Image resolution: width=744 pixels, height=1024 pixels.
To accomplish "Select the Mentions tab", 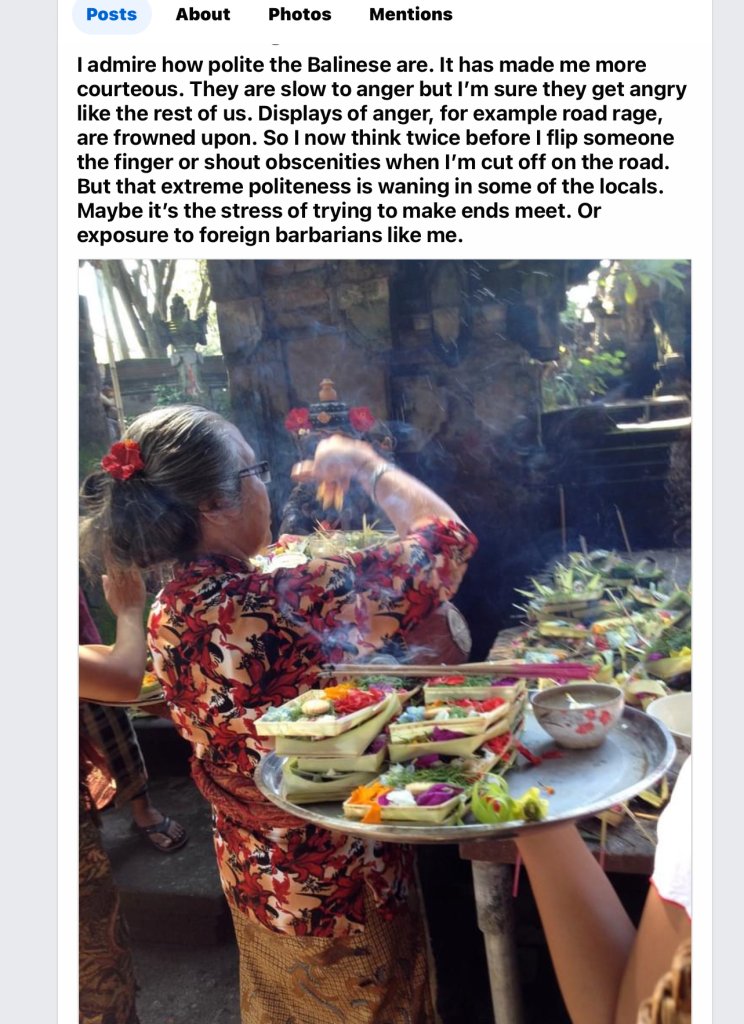I will (x=410, y=14).
